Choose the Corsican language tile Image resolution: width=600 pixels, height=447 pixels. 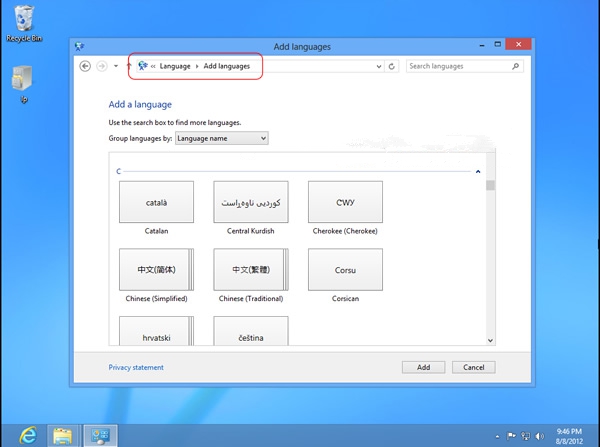coord(345,270)
